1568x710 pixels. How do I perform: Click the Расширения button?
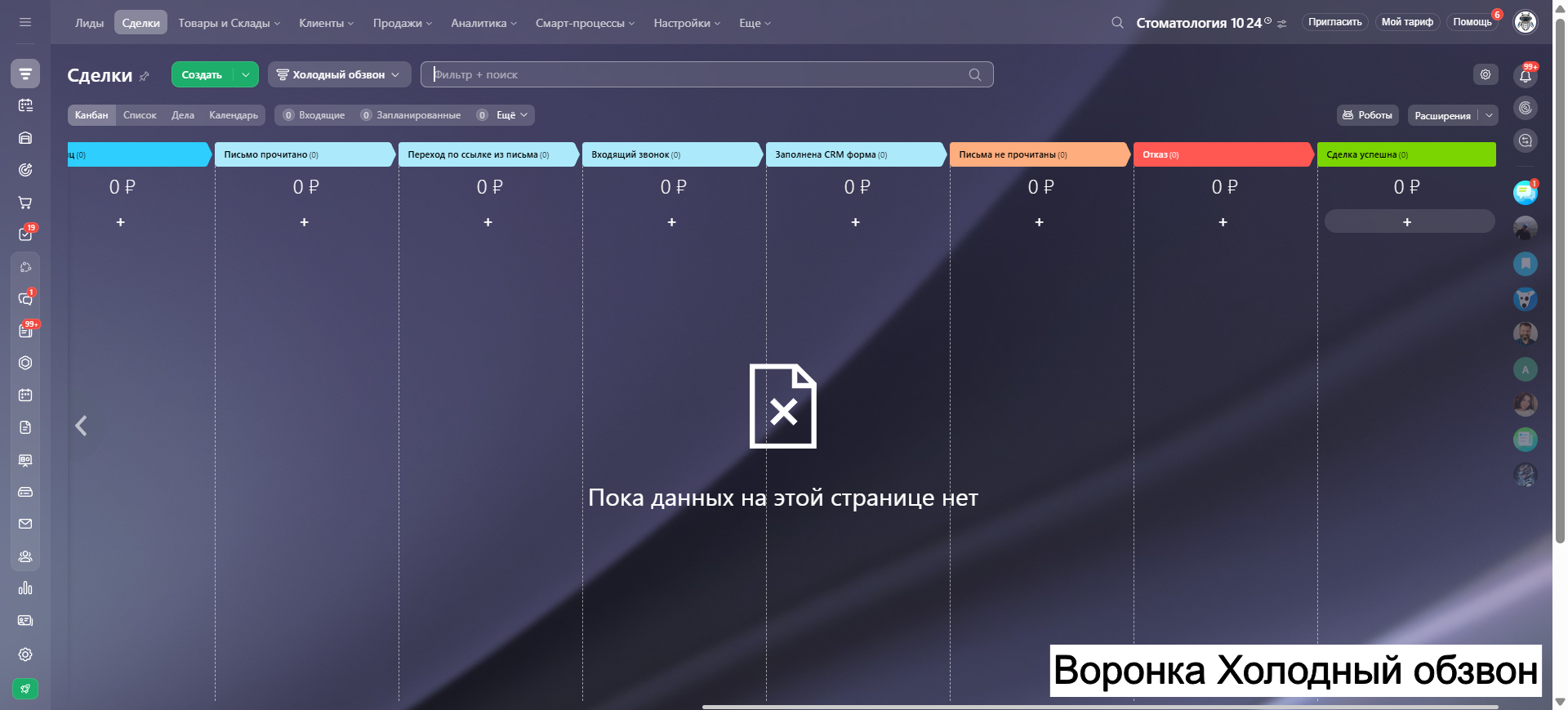click(1442, 115)
